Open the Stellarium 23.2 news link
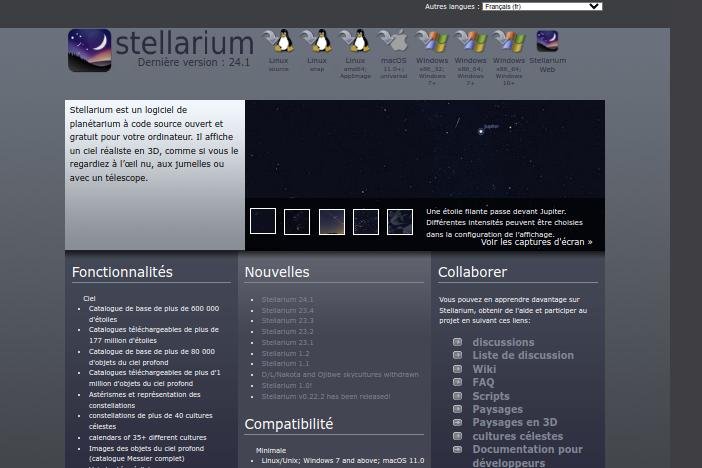The width and height of the screenshot is (702, 468). pyautogui.click(x=287, y=331)
